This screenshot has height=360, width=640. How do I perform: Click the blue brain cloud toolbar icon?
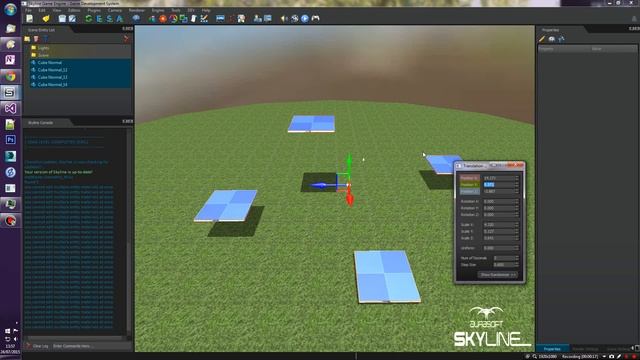pos(136,18)
